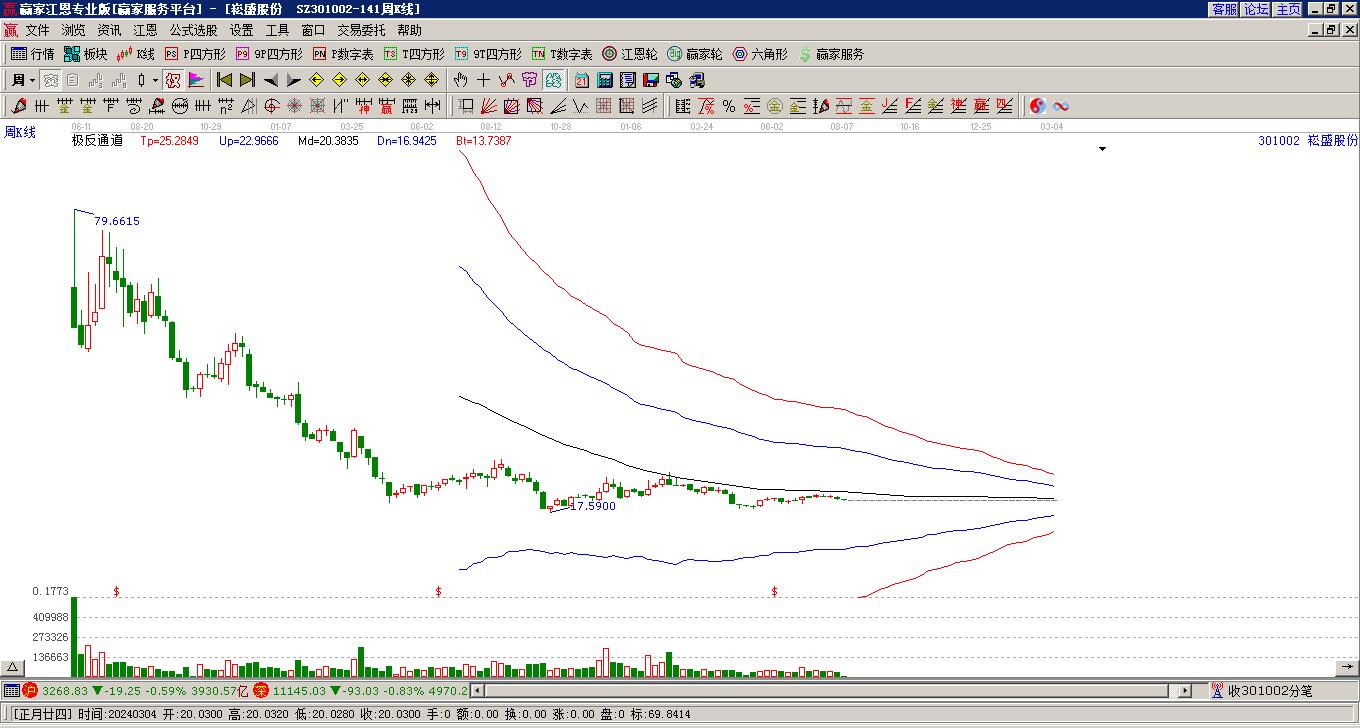Open the 工具 menu
1360x728 pixels.
point(277,30)
